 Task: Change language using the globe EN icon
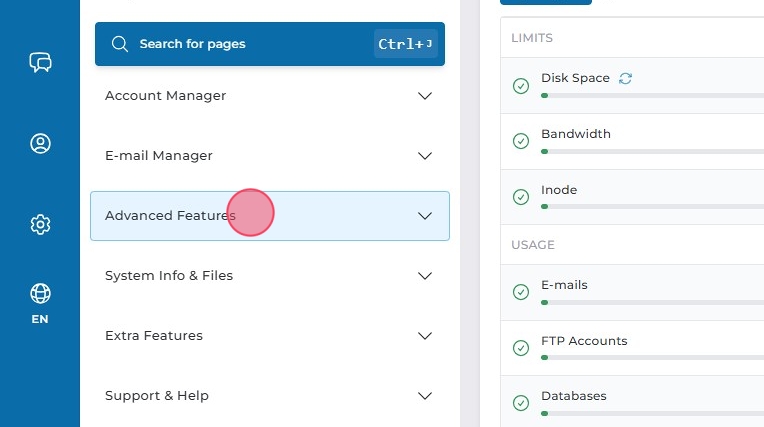click(40, 302)
